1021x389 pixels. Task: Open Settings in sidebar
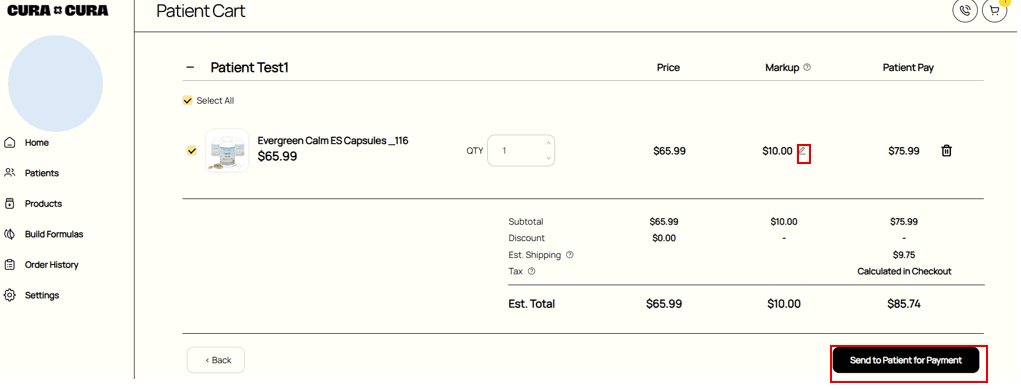pyautogui.click(x=42, y=295)
